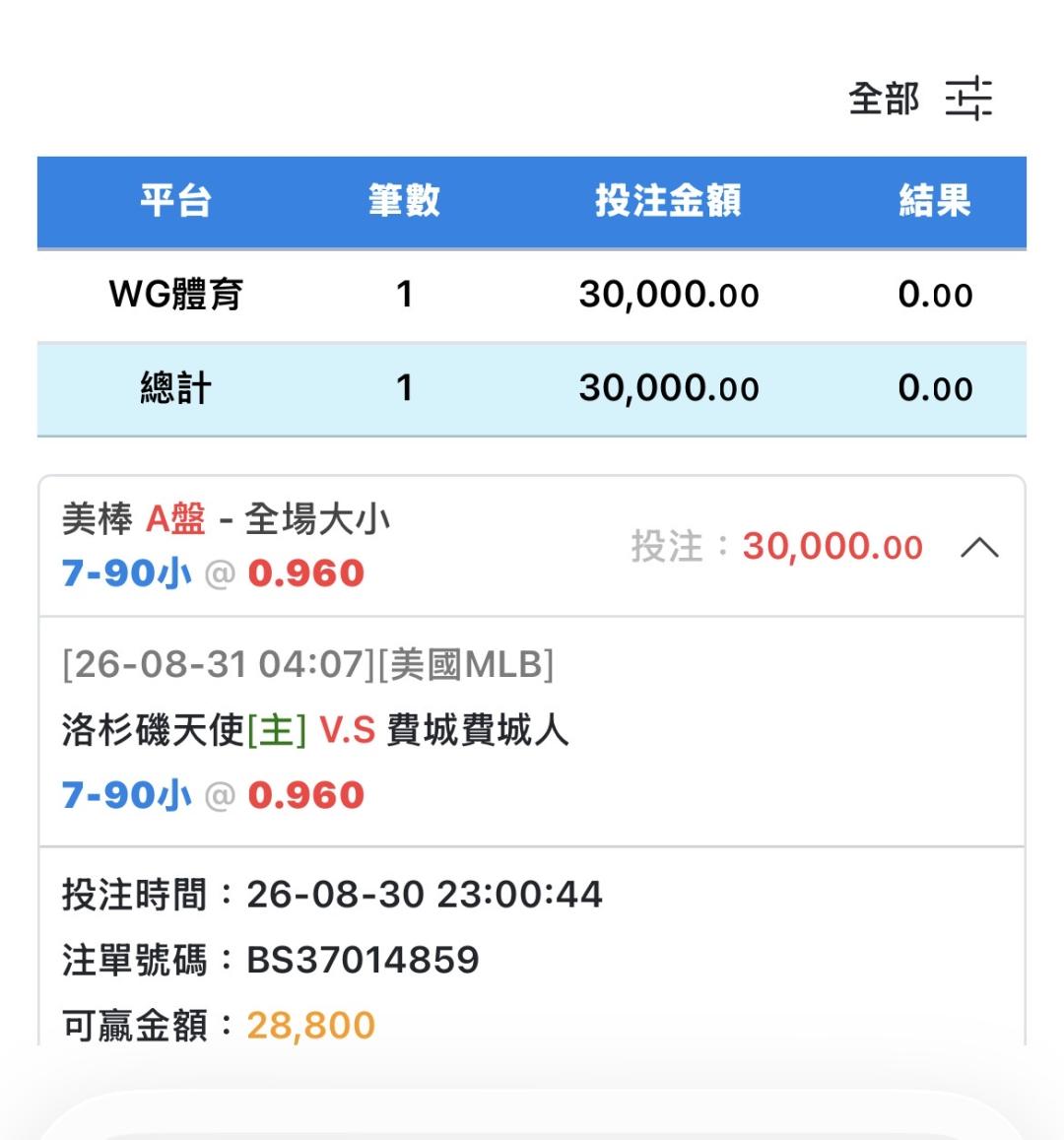This screenshot has width=1064, height=1140.
Task: Tap WG體育 bet amount 30,000.00
Action: [x=669, y=295]
